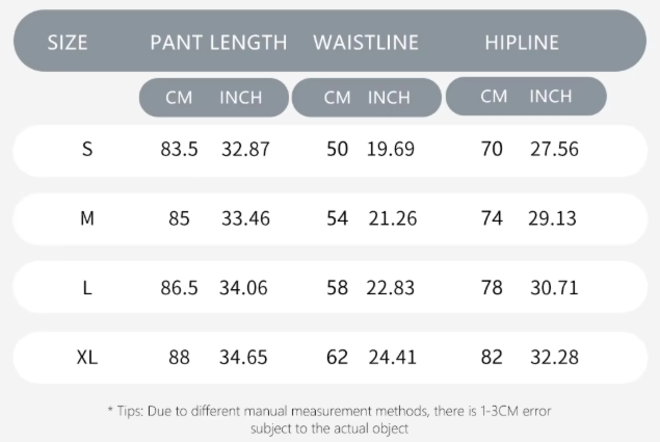Click the 19.69 waistline inch value
Image resolution: width=660 pixels, height=442 pixels.
click(x=392, y=150)
